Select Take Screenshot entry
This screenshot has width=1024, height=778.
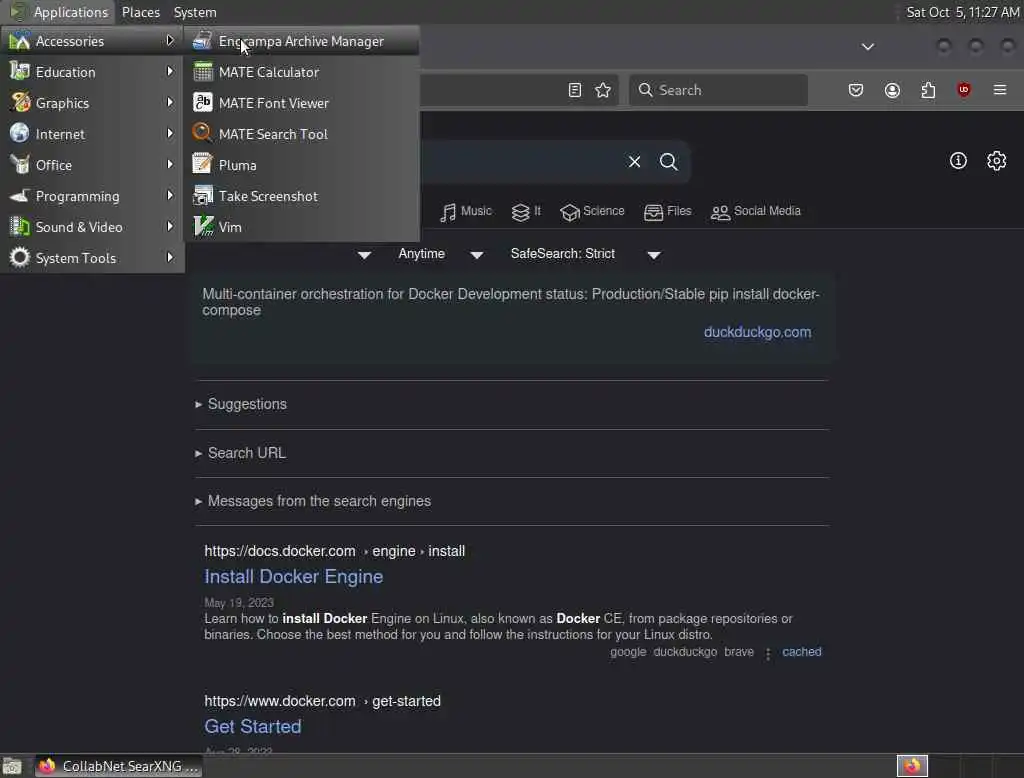302,196
